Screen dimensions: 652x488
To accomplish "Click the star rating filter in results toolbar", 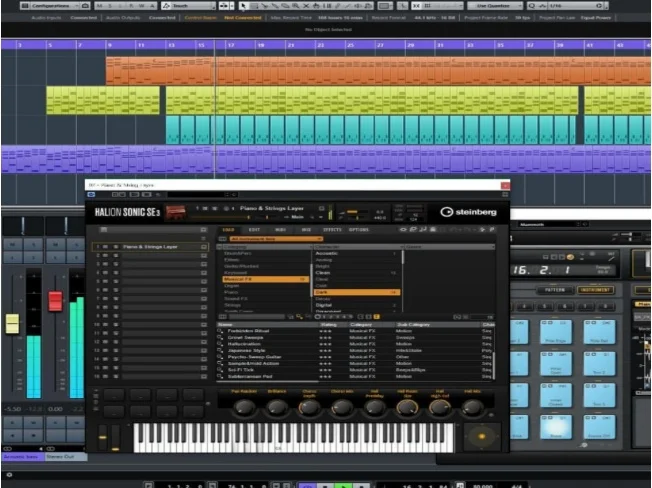I will tap(334, 317).
